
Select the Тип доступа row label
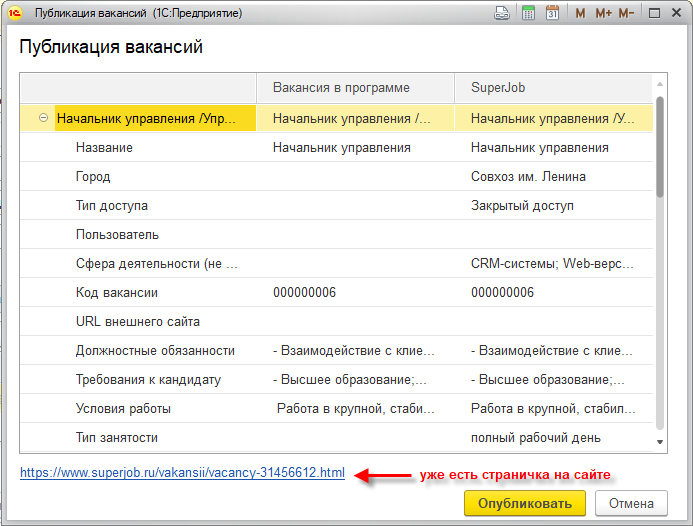(111, 206)
